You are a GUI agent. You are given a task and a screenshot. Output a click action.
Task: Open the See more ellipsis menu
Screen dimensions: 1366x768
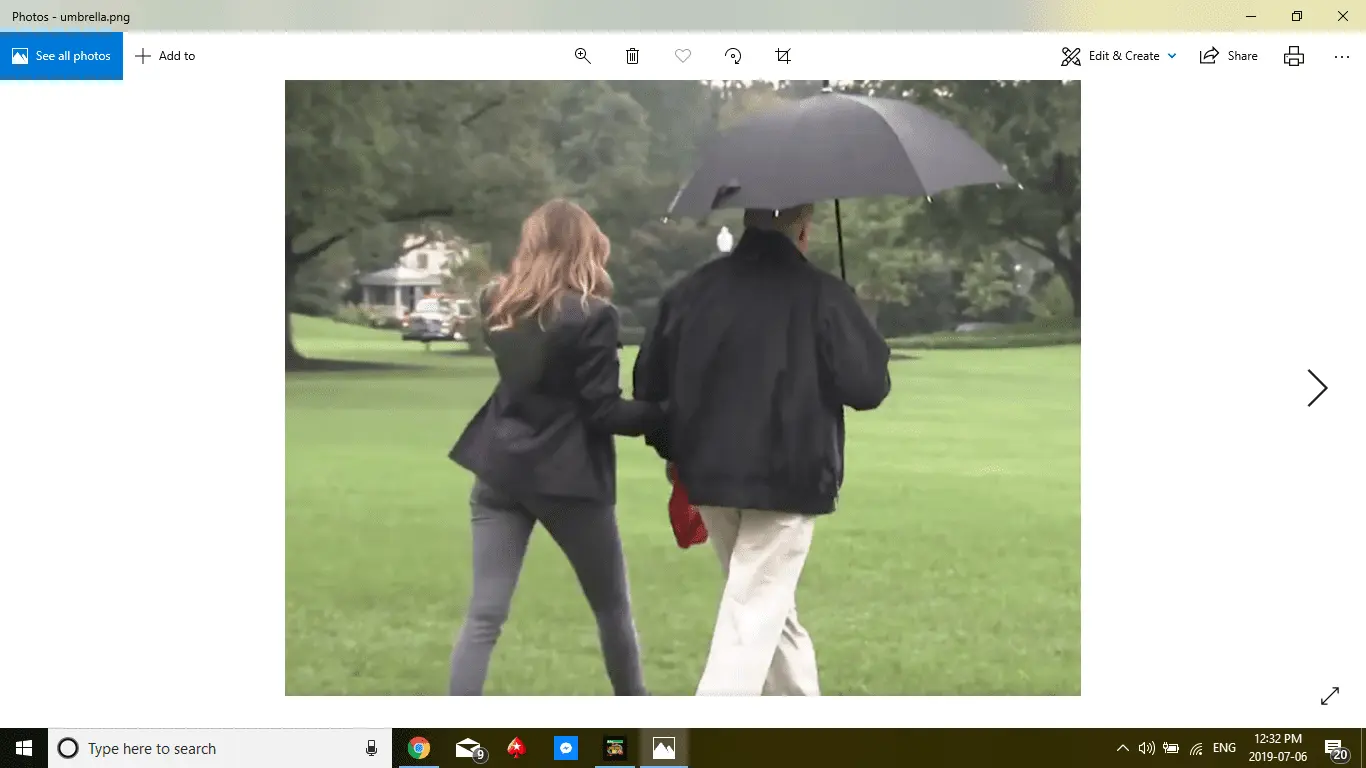(1342, 56)
